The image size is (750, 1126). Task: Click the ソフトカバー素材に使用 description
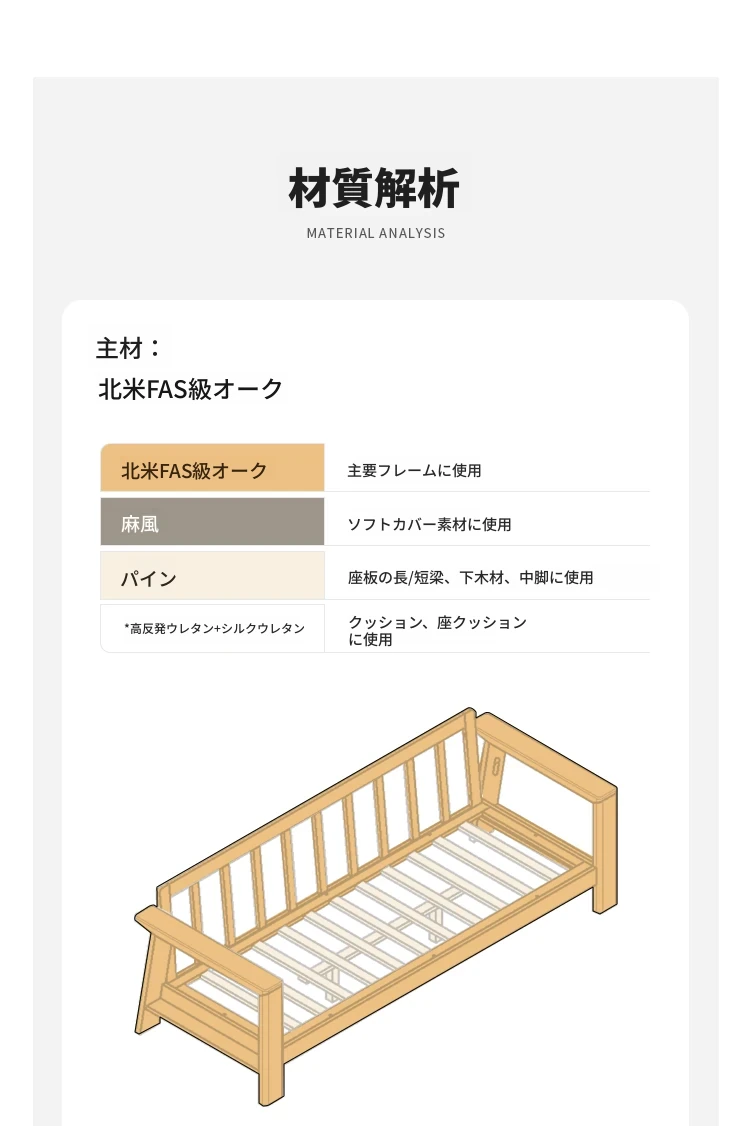430,524
